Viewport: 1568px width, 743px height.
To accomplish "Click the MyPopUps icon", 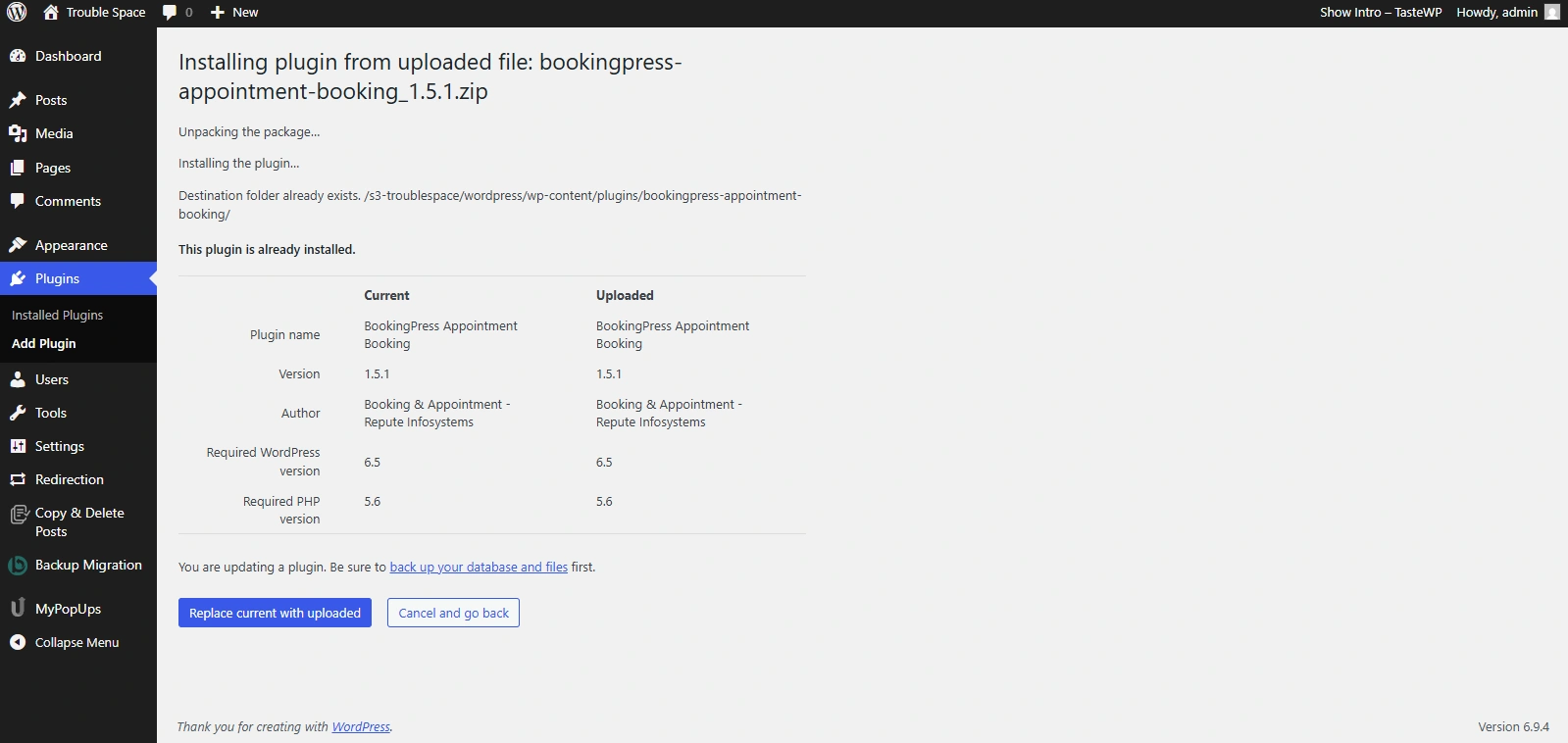I will tap(18, 609).
